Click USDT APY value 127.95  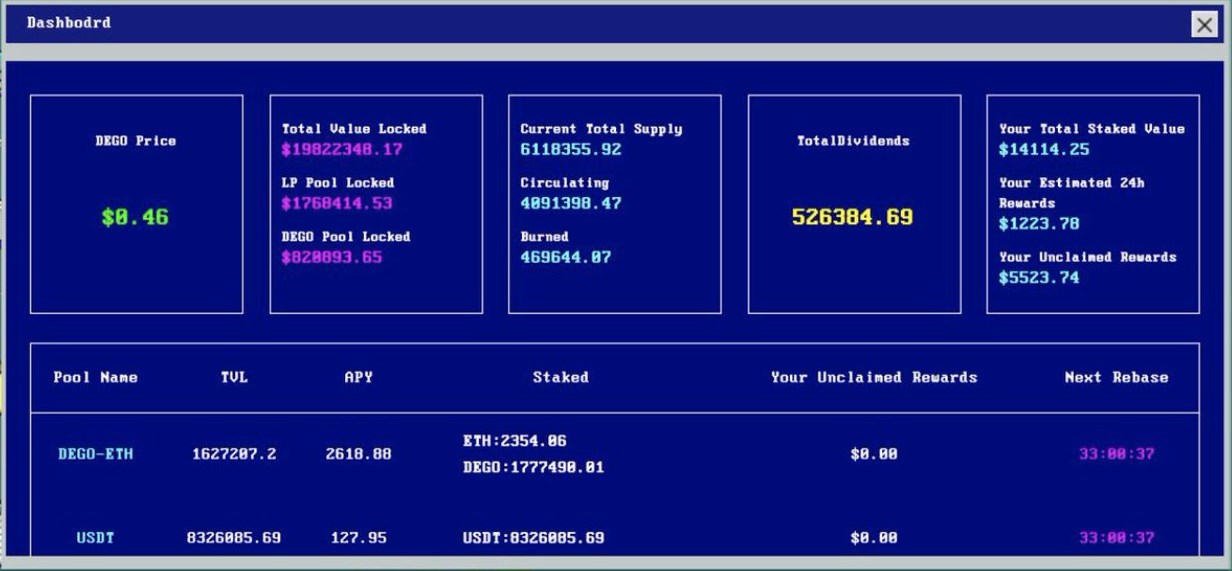pyautogui.click(x=358, y=538)
